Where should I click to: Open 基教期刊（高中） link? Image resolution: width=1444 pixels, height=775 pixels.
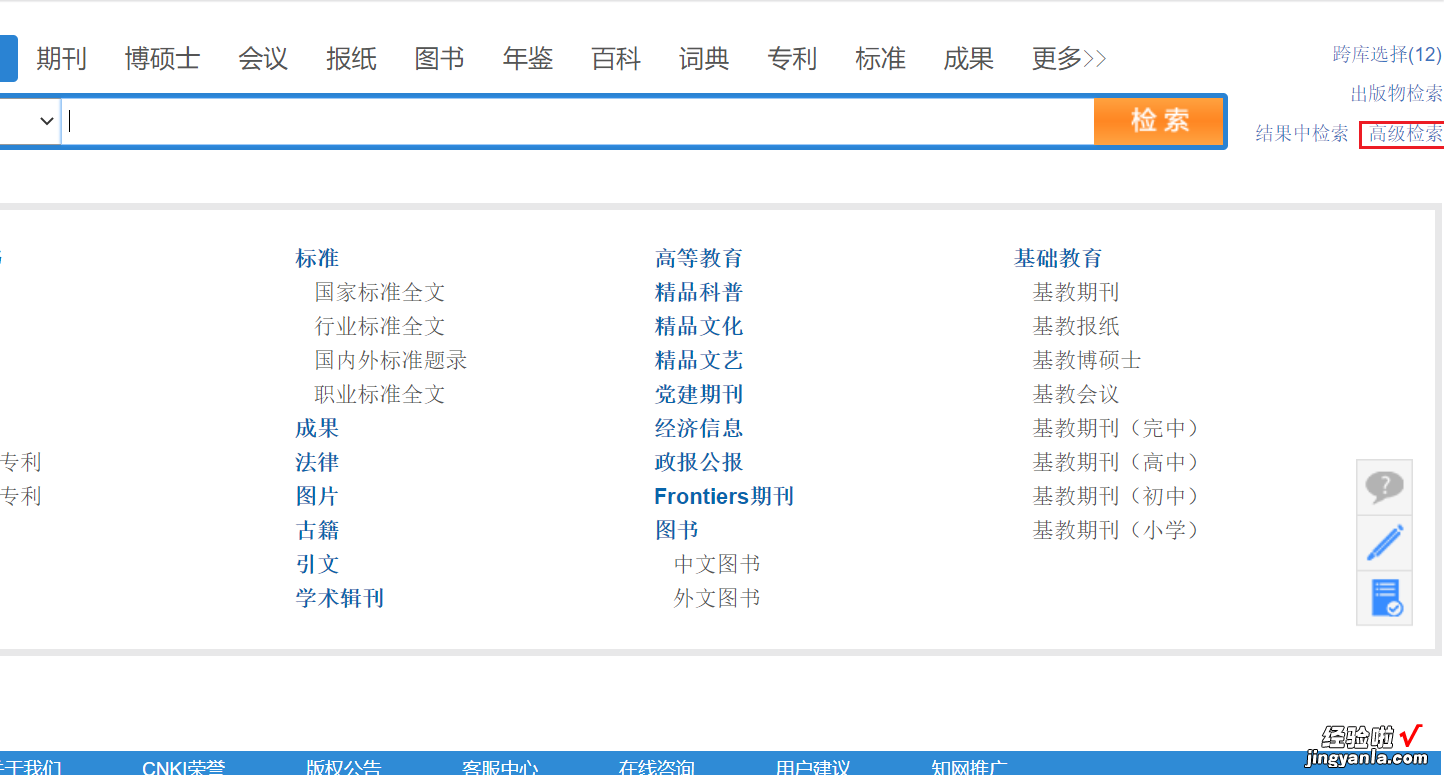point(1118,462)
